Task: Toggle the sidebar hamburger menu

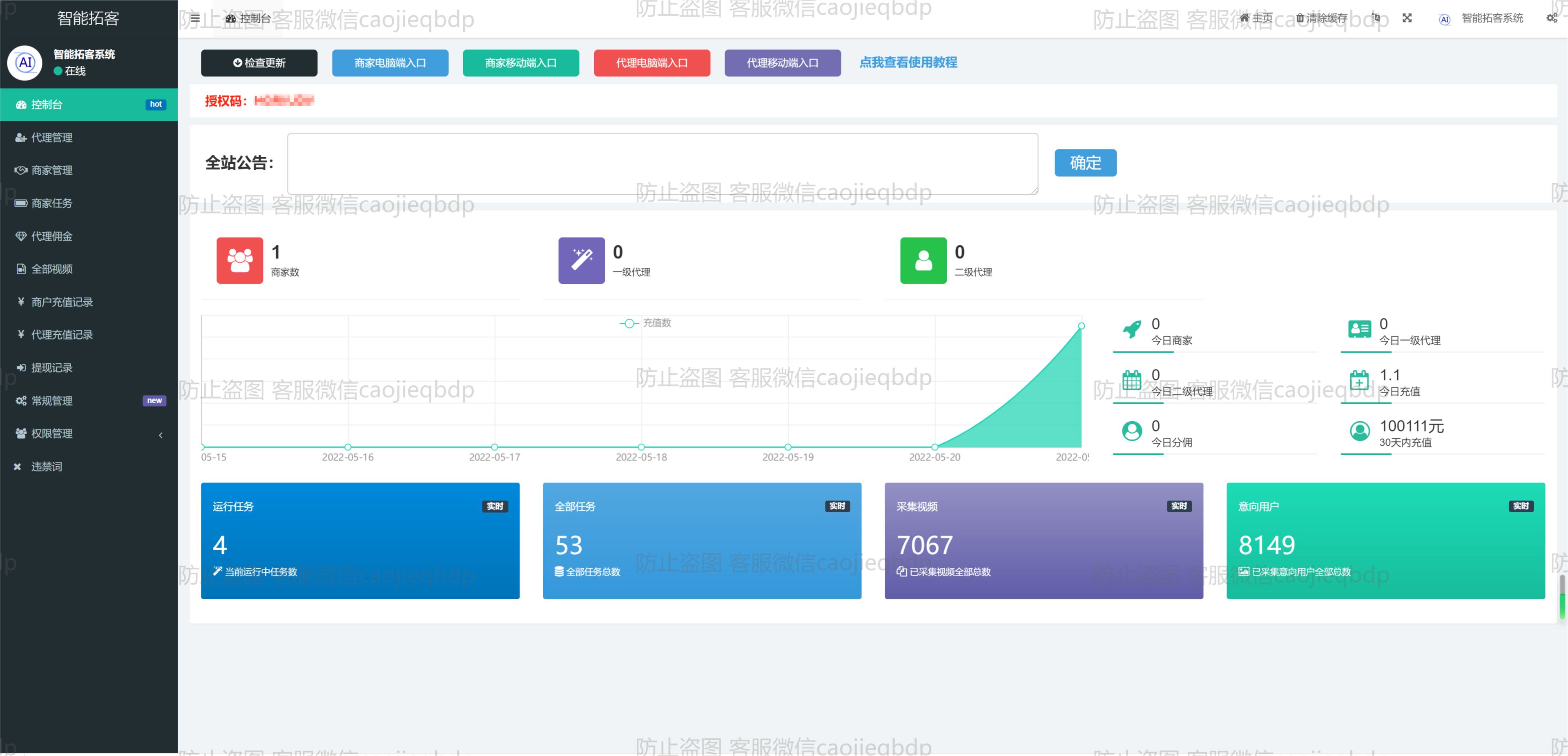Action: coord(195,18)
